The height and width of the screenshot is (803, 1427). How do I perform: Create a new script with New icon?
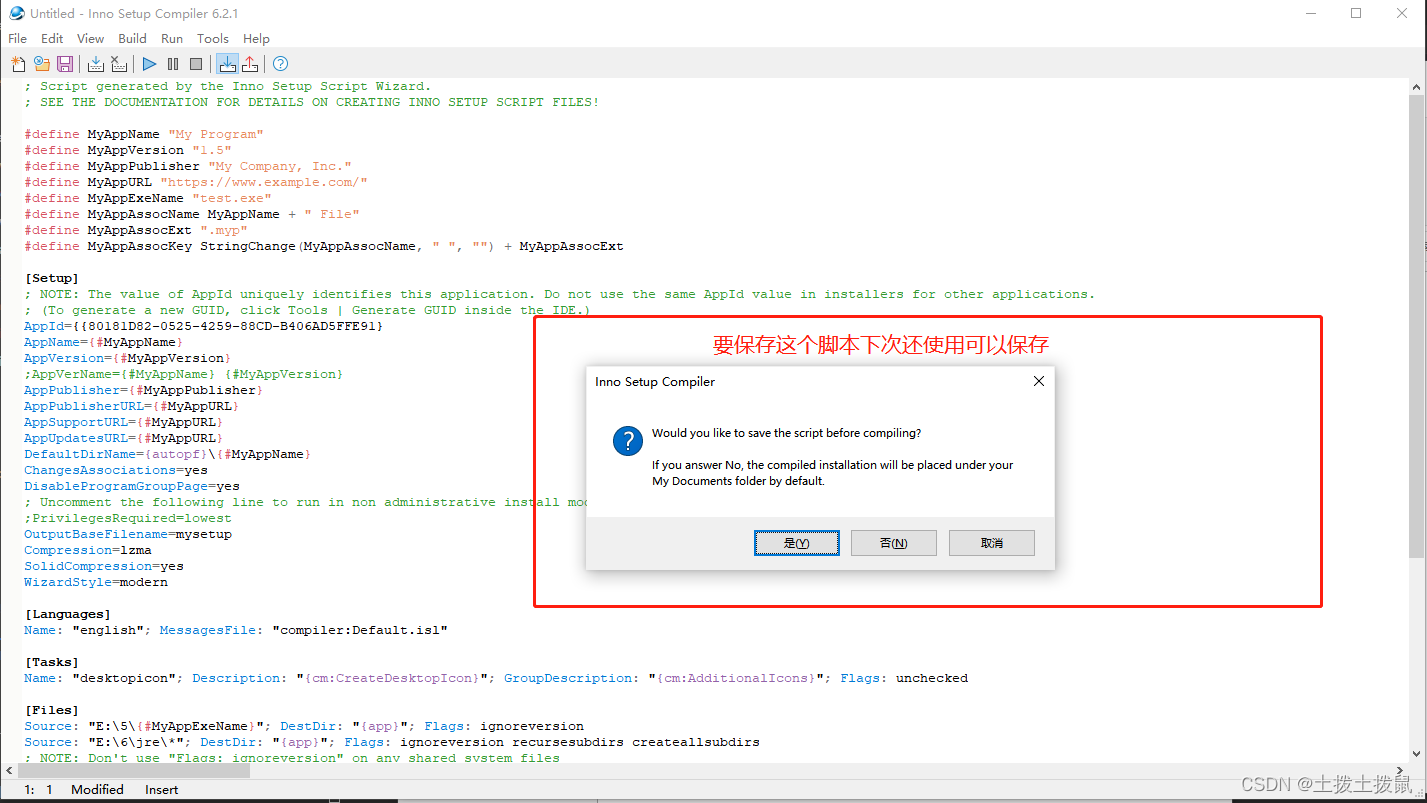coord(18,64)
